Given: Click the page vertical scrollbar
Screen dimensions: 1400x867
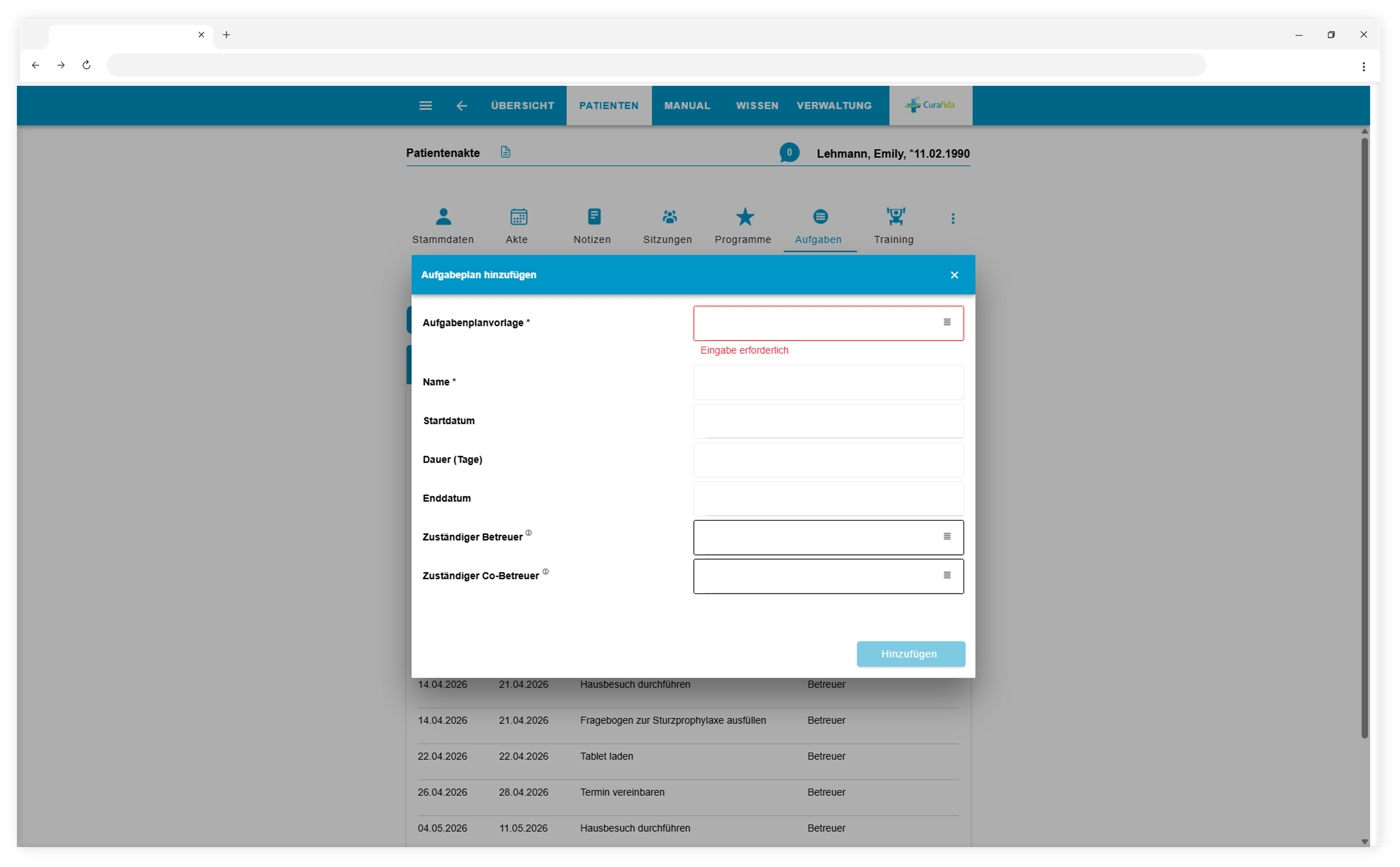Looking at the screenshot, I should (x=1364, y=438).
